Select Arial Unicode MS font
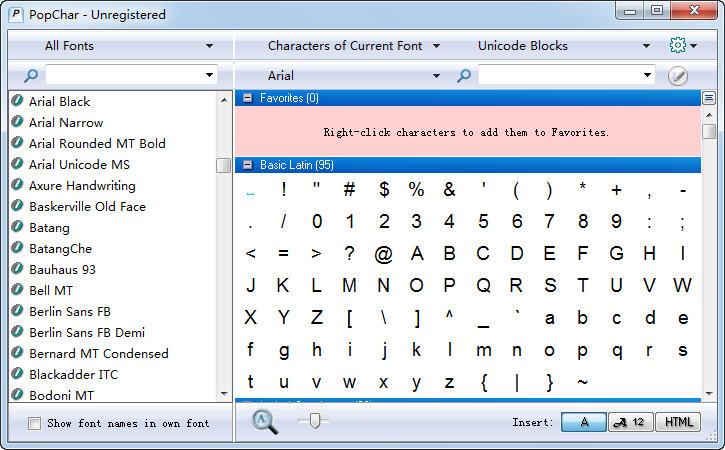Screen dimensions: 725x450 [x=80, y=165]
